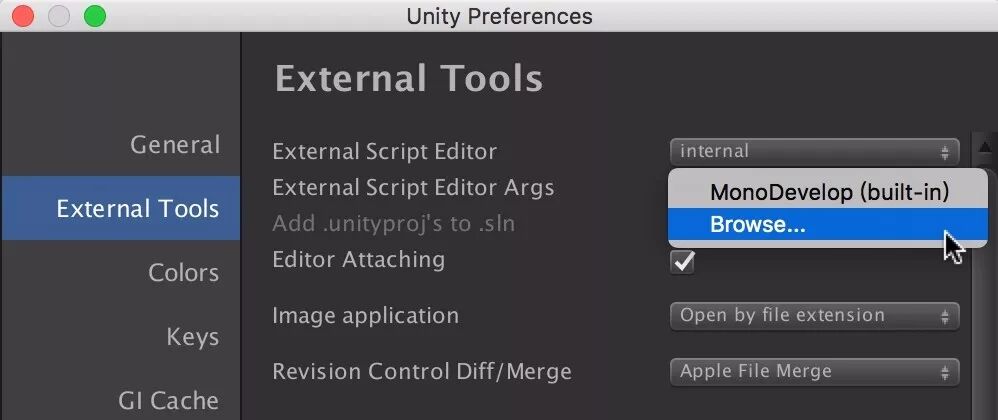Click the External Script Editor Args label
998x420 pixels.
412,188
